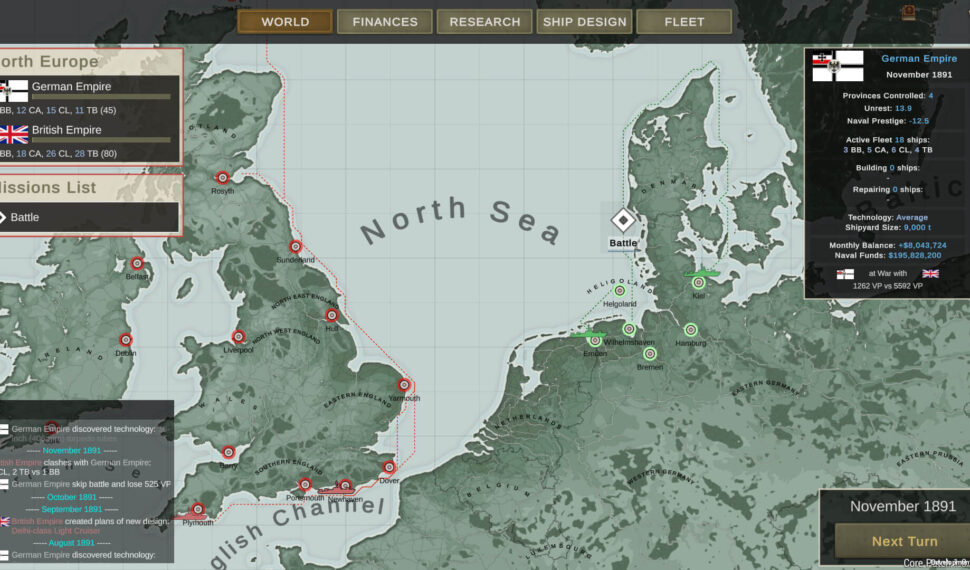Go to the Fleet tab
Image resolution: width=970 pixels, height=570 pixels.
point(684,22)
